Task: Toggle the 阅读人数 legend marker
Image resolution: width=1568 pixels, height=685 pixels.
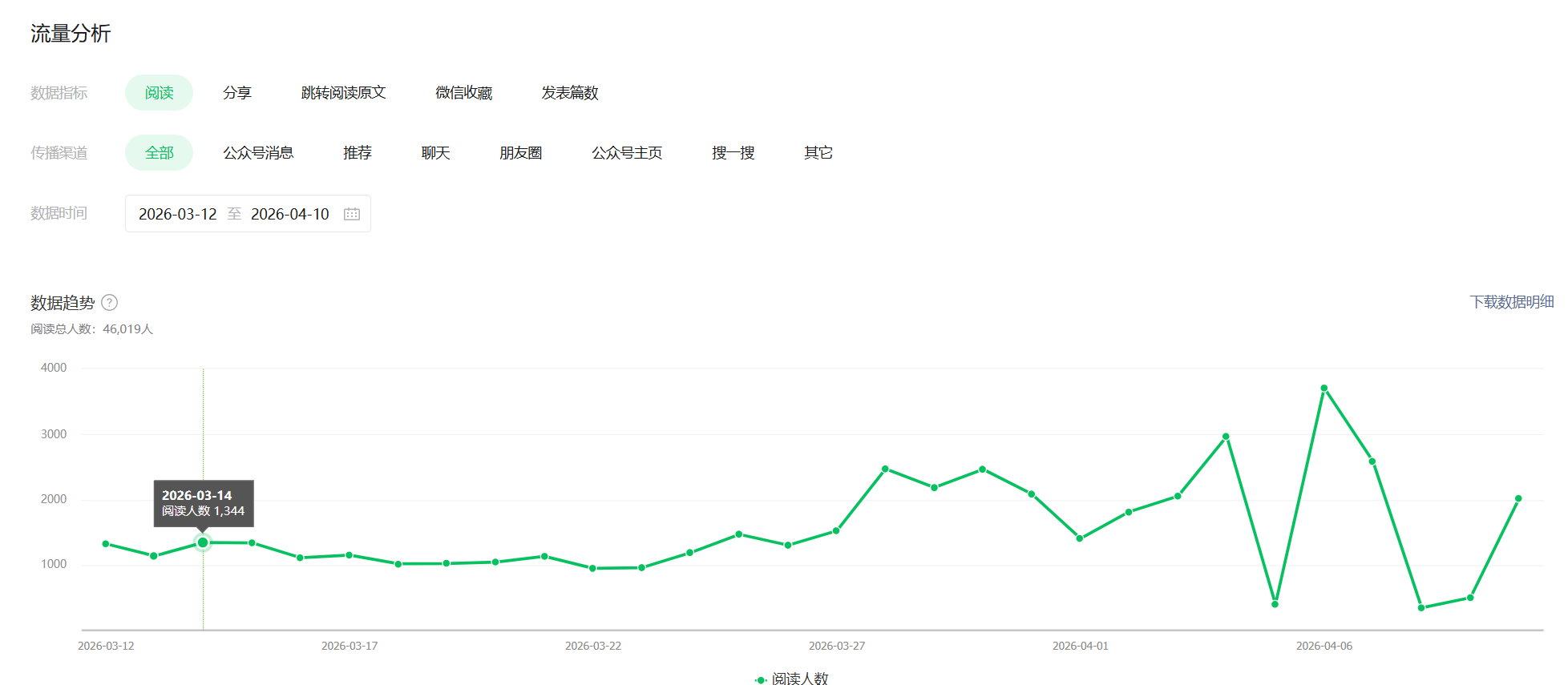Action: 761,679
